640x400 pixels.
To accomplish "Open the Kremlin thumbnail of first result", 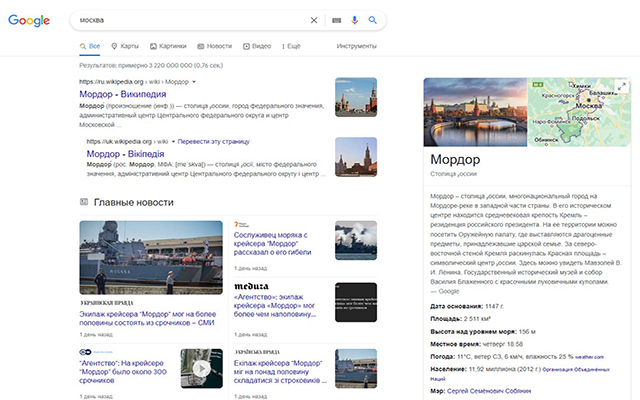I will pos(356,97).
